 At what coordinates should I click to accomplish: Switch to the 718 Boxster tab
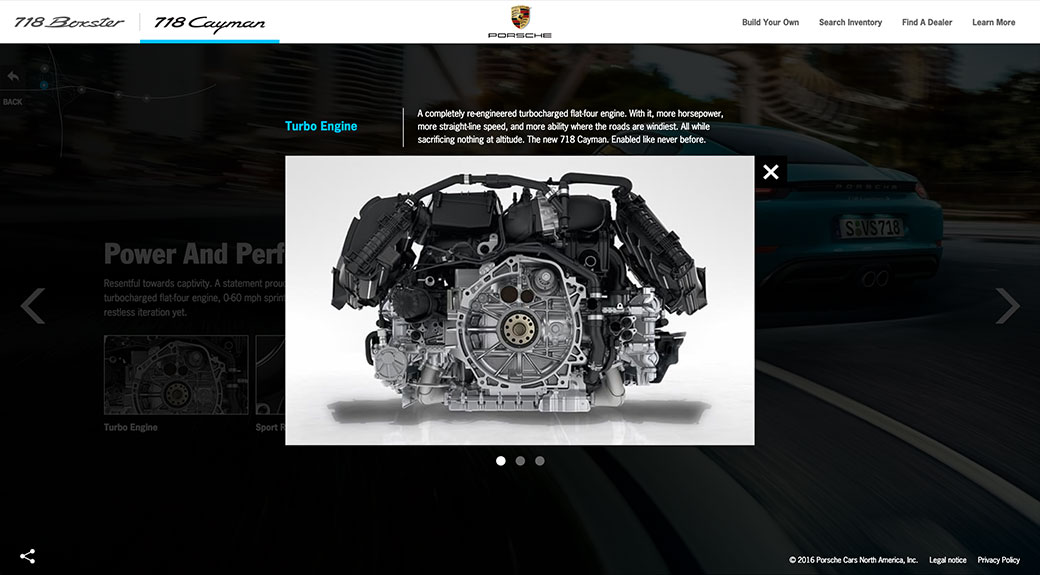pos(69,22)
